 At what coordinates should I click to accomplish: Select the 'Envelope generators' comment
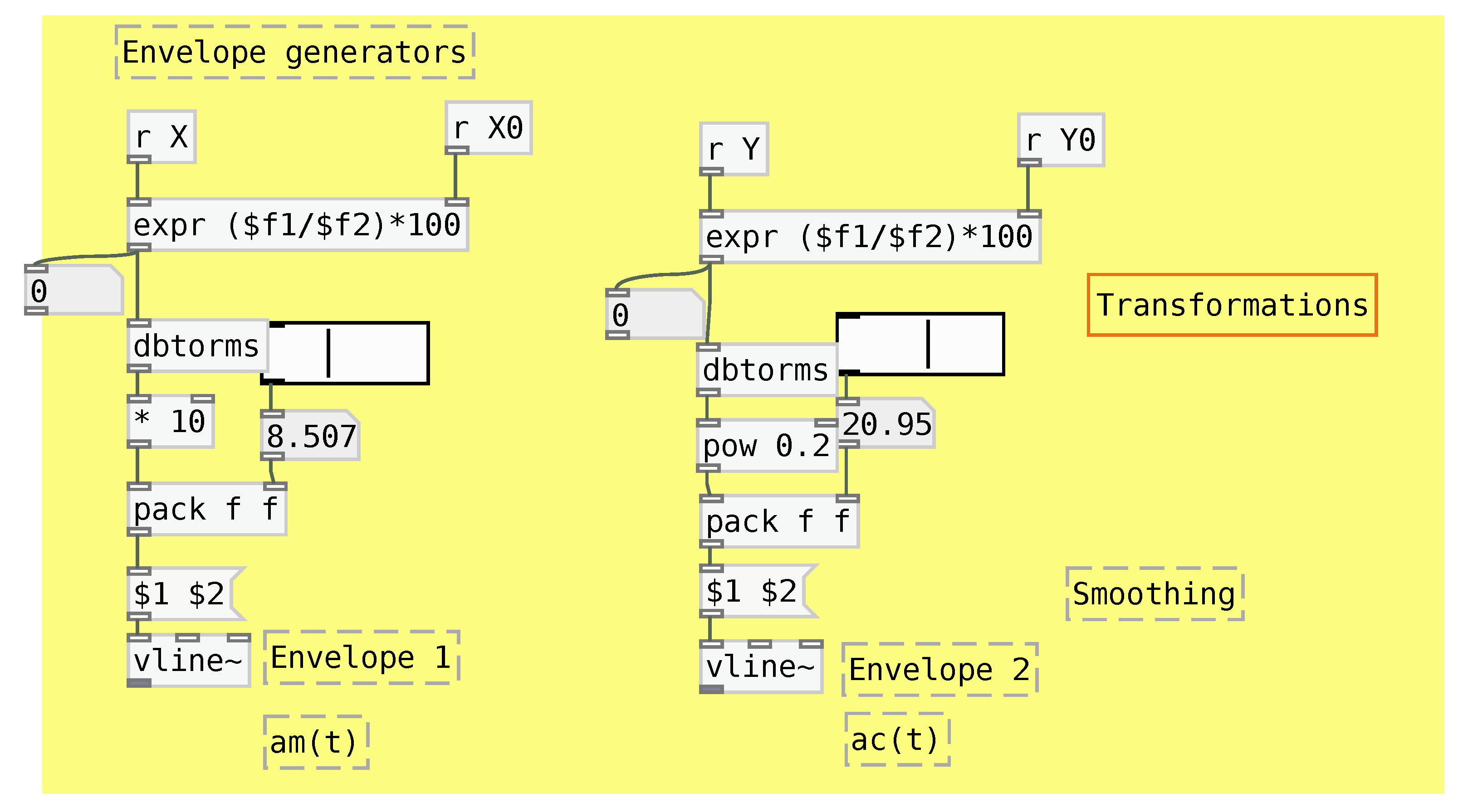pos(294,52)
